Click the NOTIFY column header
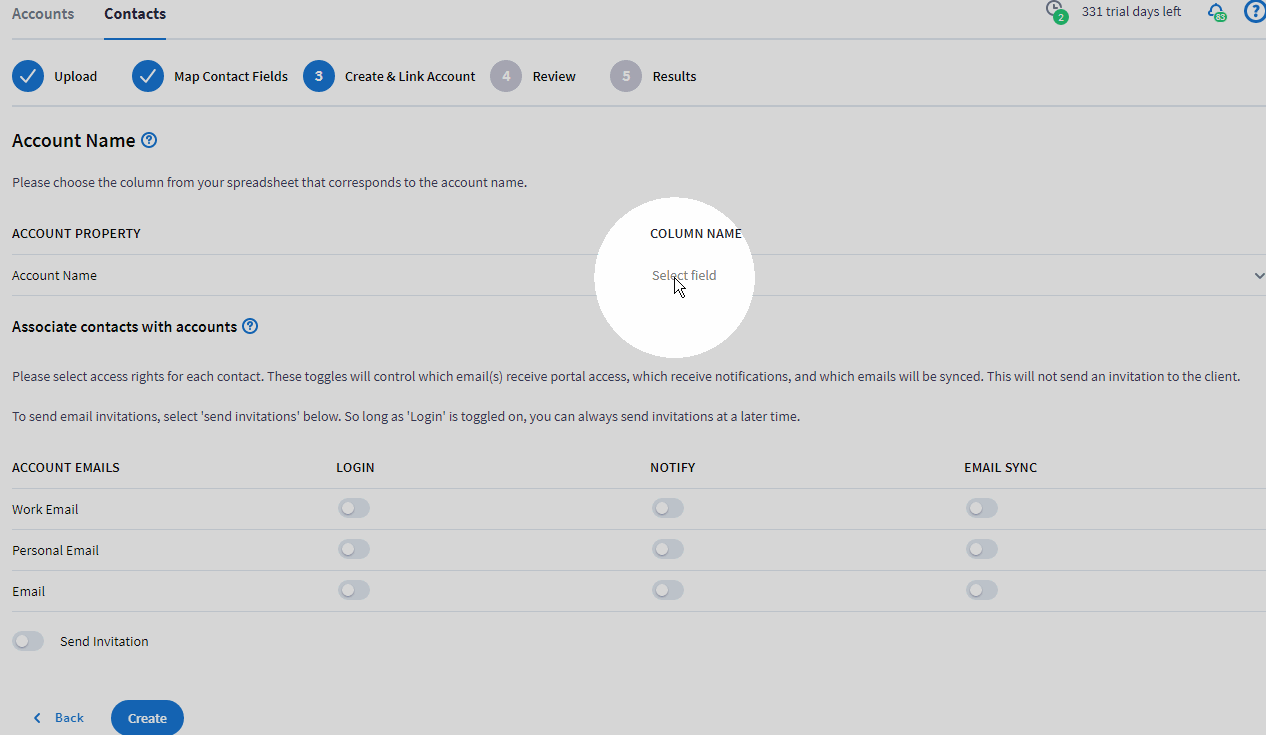Screen dimensions: 1266x735 click(x=672, y=467)
